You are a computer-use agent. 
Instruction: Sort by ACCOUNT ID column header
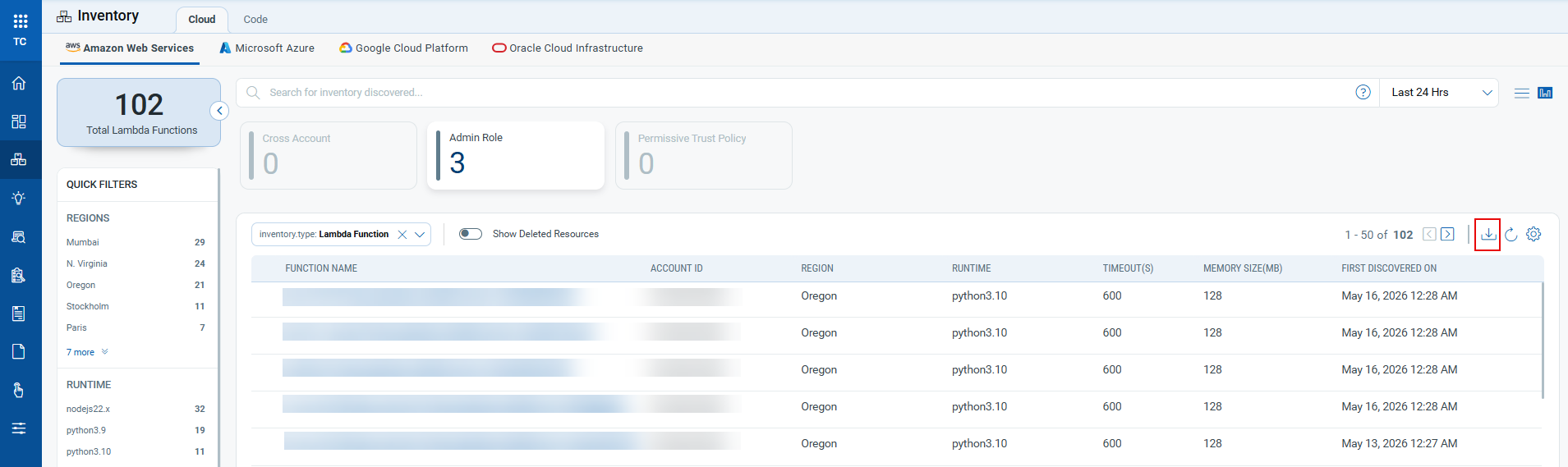point(677,268)
